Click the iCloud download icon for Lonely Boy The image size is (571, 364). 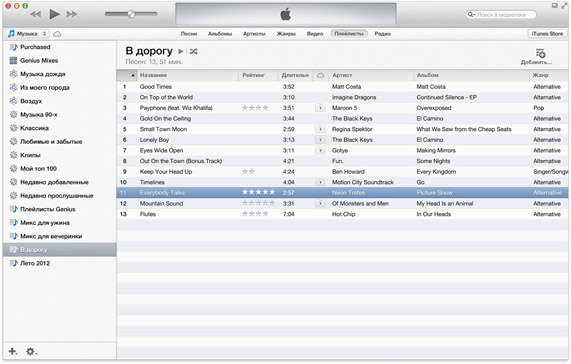click(x=320, y=140)
